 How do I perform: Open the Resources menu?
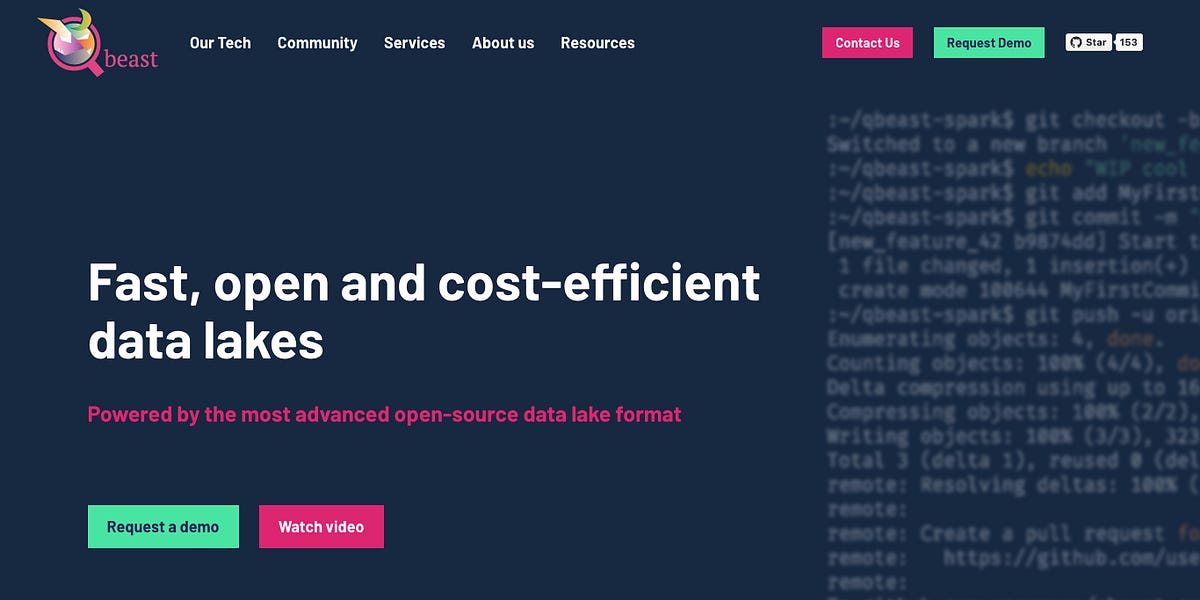coord(597,43)
